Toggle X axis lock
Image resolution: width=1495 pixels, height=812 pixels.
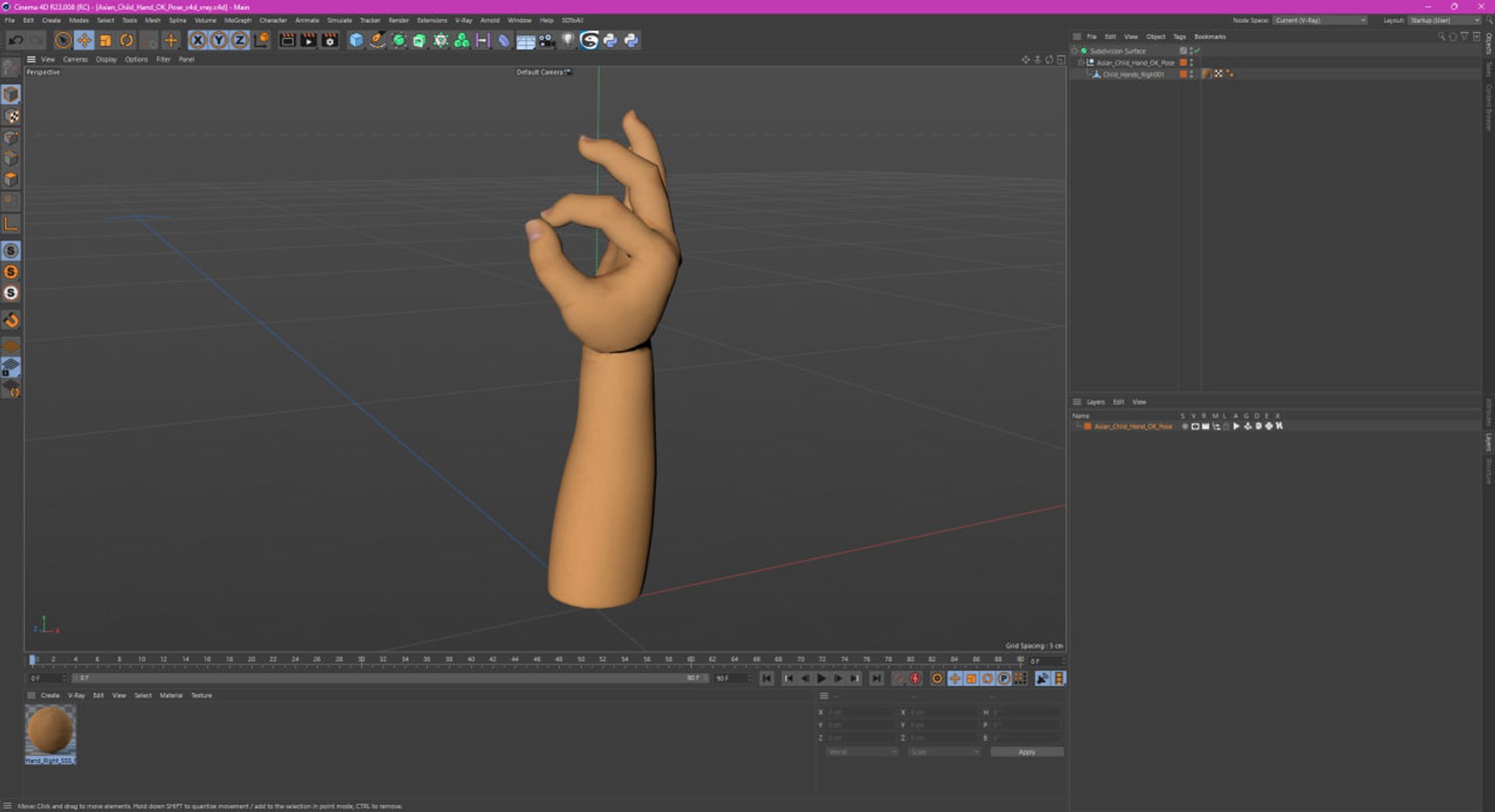198,40
